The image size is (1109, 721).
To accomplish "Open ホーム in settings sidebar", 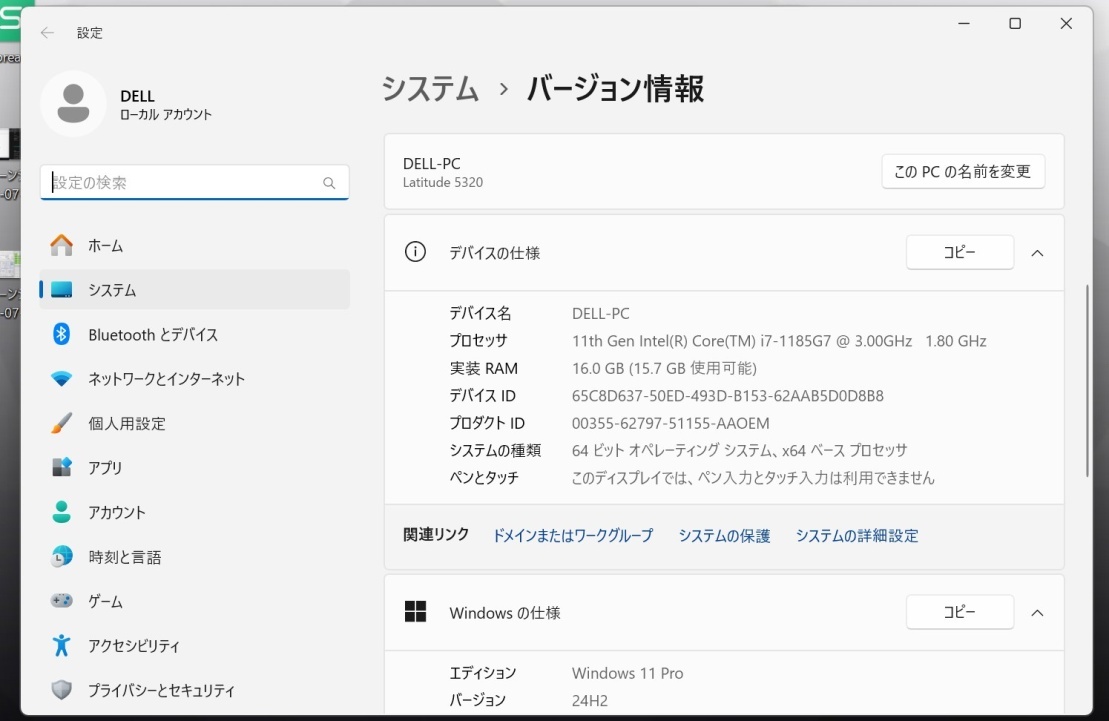I will [x=194, y=246].
